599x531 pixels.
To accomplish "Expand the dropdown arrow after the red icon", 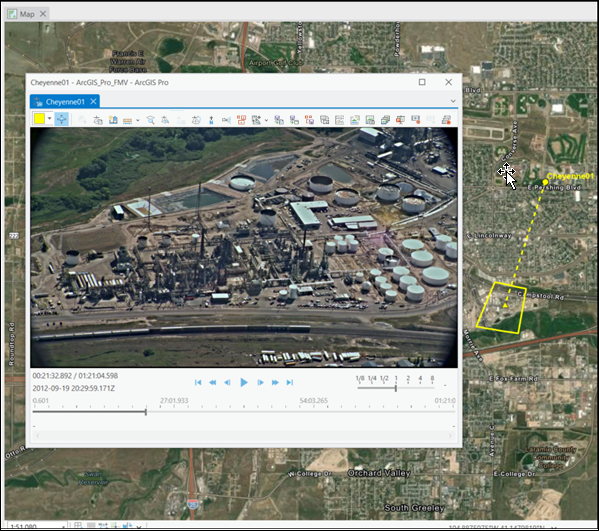I will [266, 120].
